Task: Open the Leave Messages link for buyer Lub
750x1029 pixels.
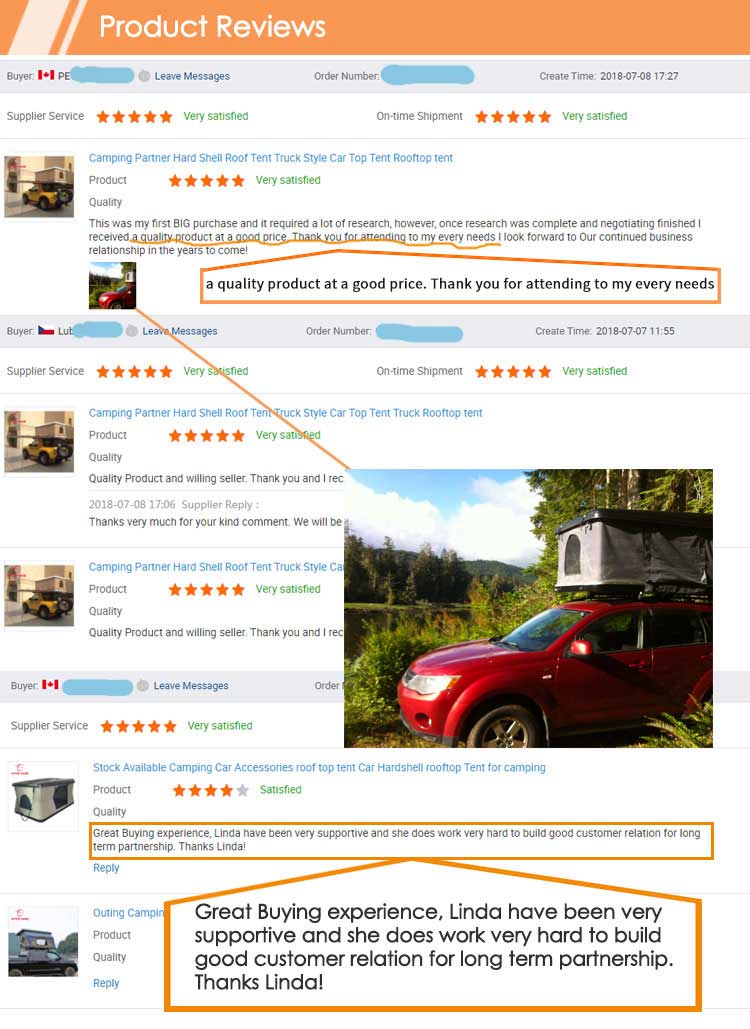Action: pyautogui.click(x=180, y=331)
